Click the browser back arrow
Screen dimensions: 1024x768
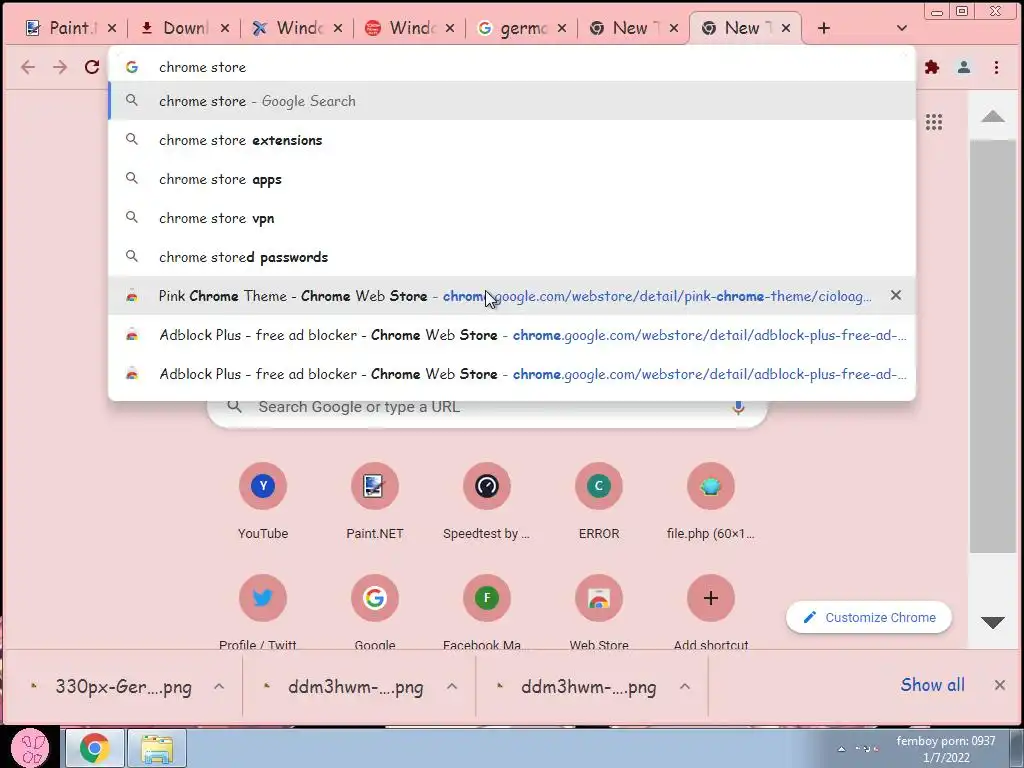coord(27,67)
